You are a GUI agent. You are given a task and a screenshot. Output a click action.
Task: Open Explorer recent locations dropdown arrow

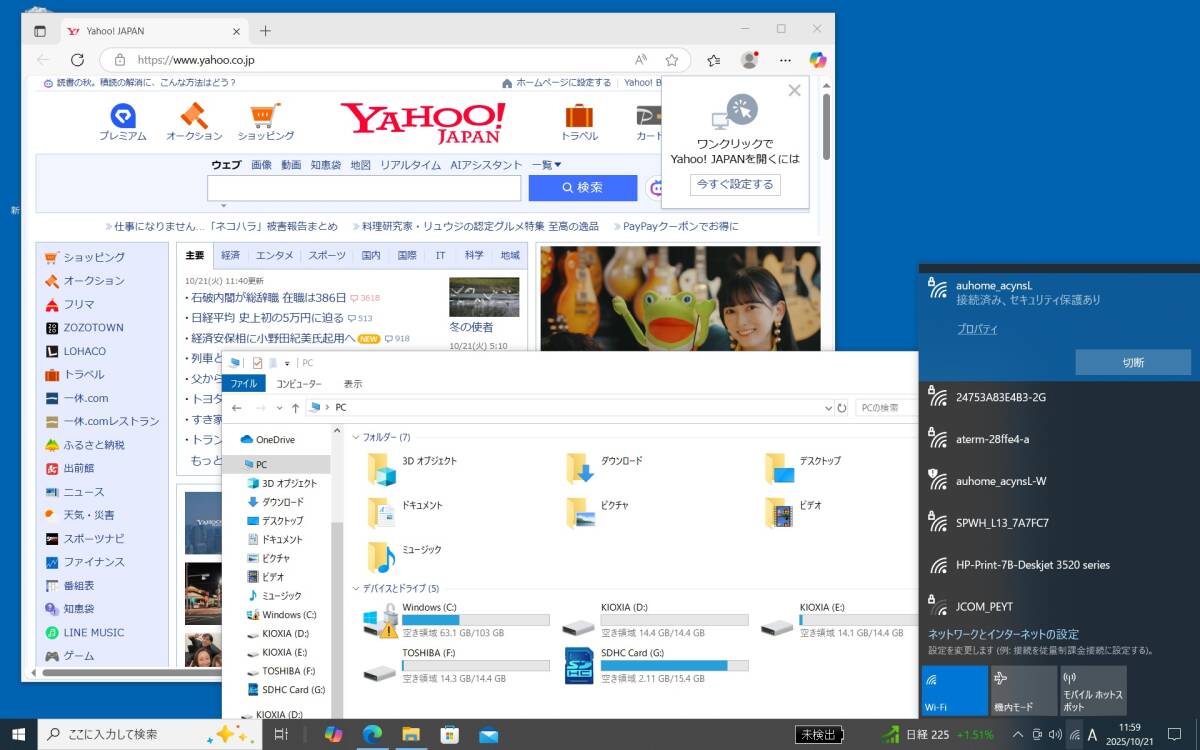(x=277, y=408)
